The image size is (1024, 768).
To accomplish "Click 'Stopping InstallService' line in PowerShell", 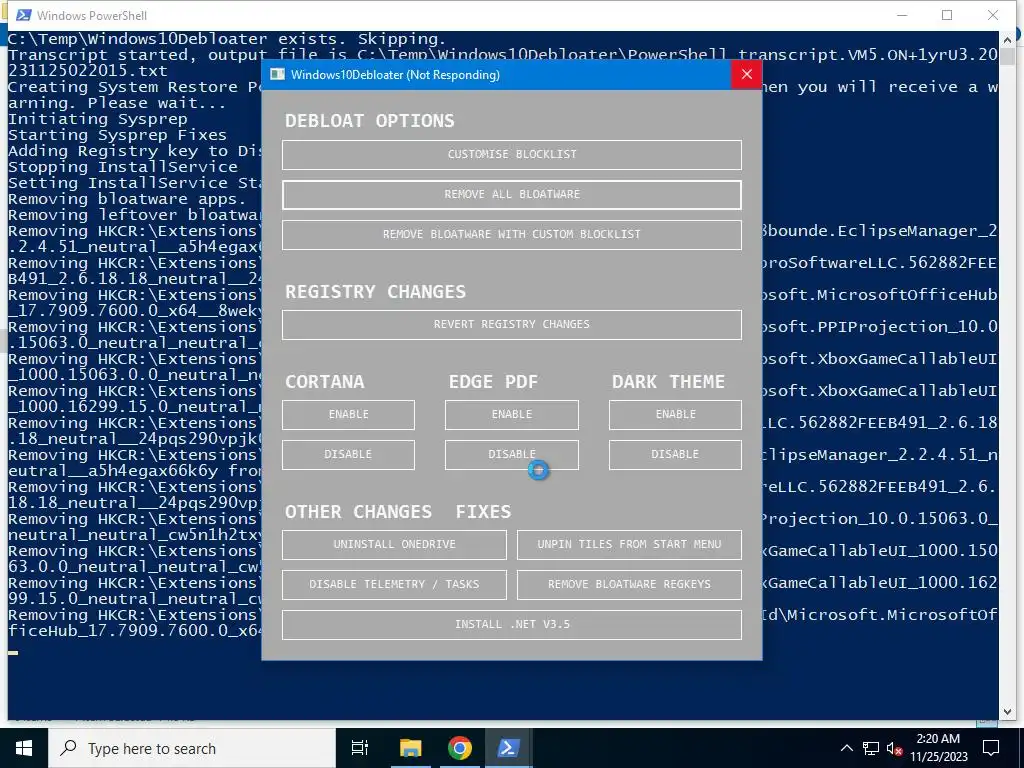I will tap(123, 167).
